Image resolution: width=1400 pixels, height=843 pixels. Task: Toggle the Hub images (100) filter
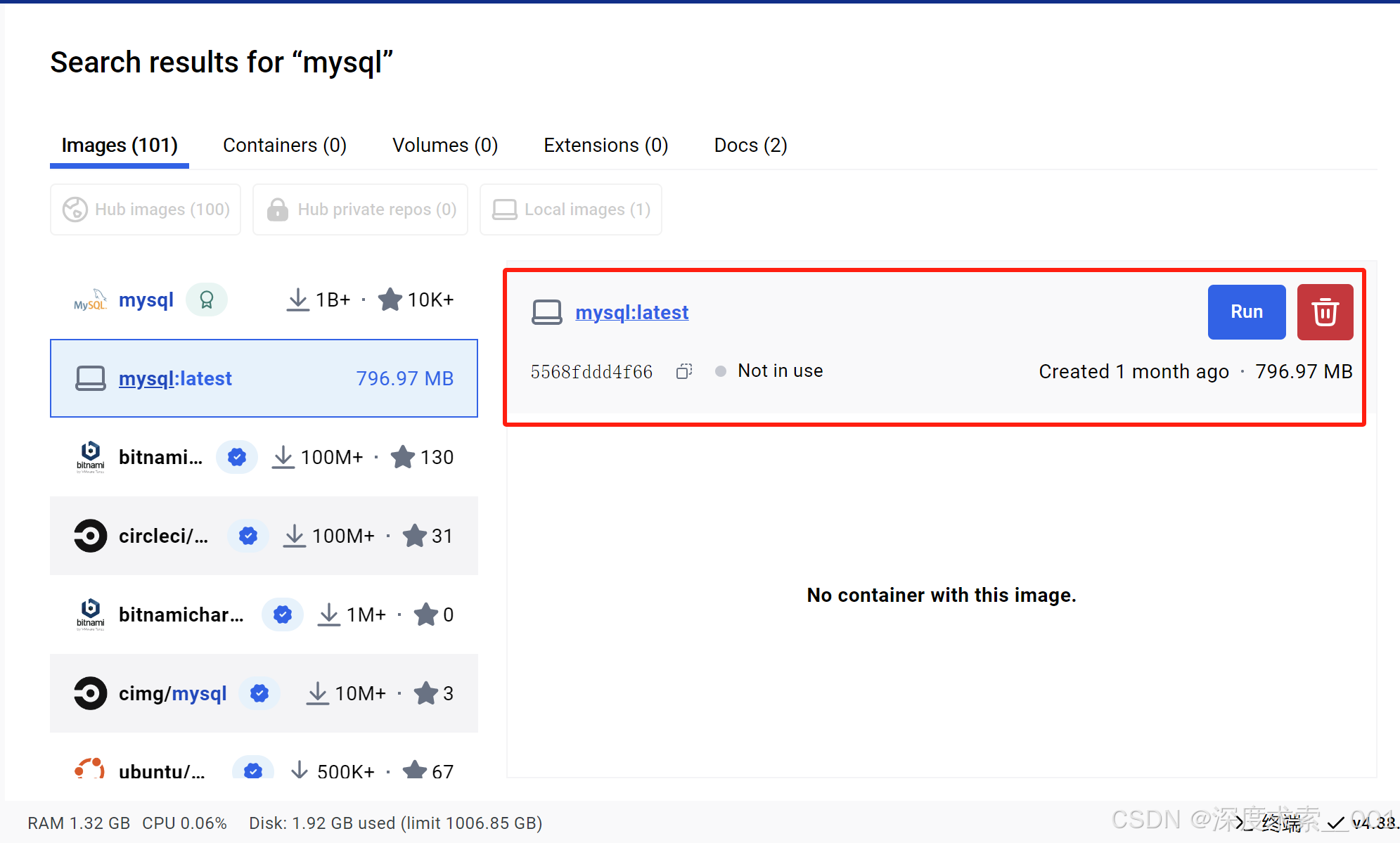[146, 210]
